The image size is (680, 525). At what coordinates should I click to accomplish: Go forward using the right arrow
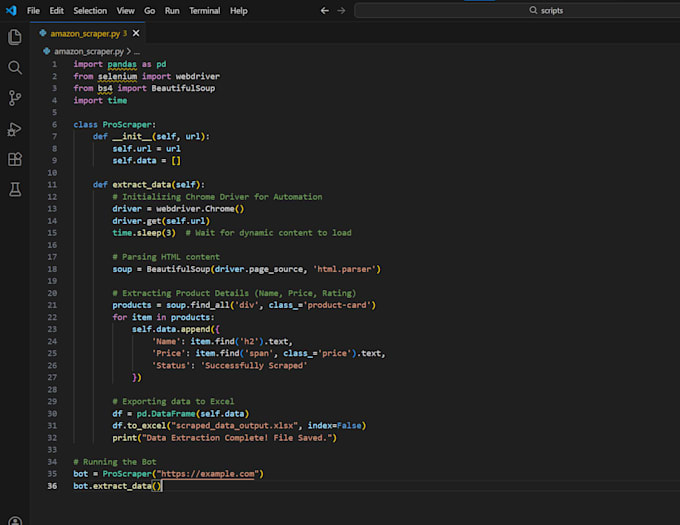point(341,10)
